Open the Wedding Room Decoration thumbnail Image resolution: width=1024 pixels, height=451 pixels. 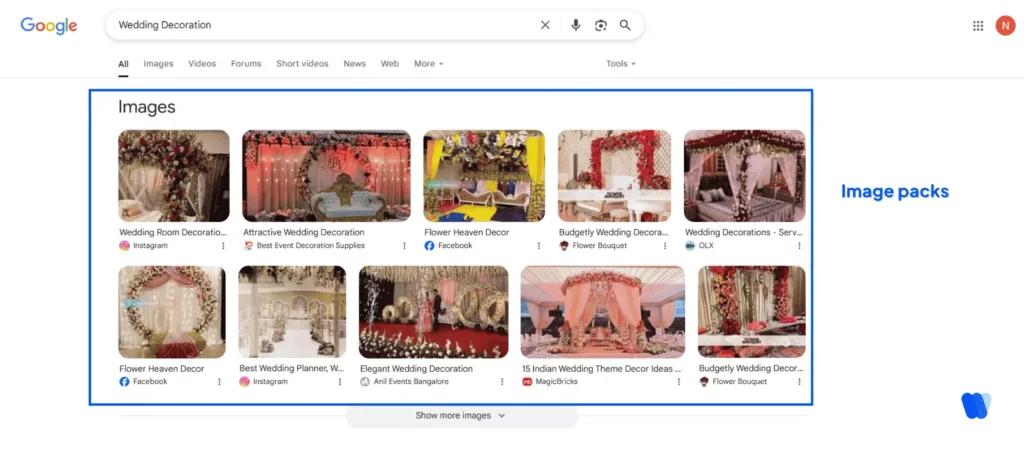174,176
